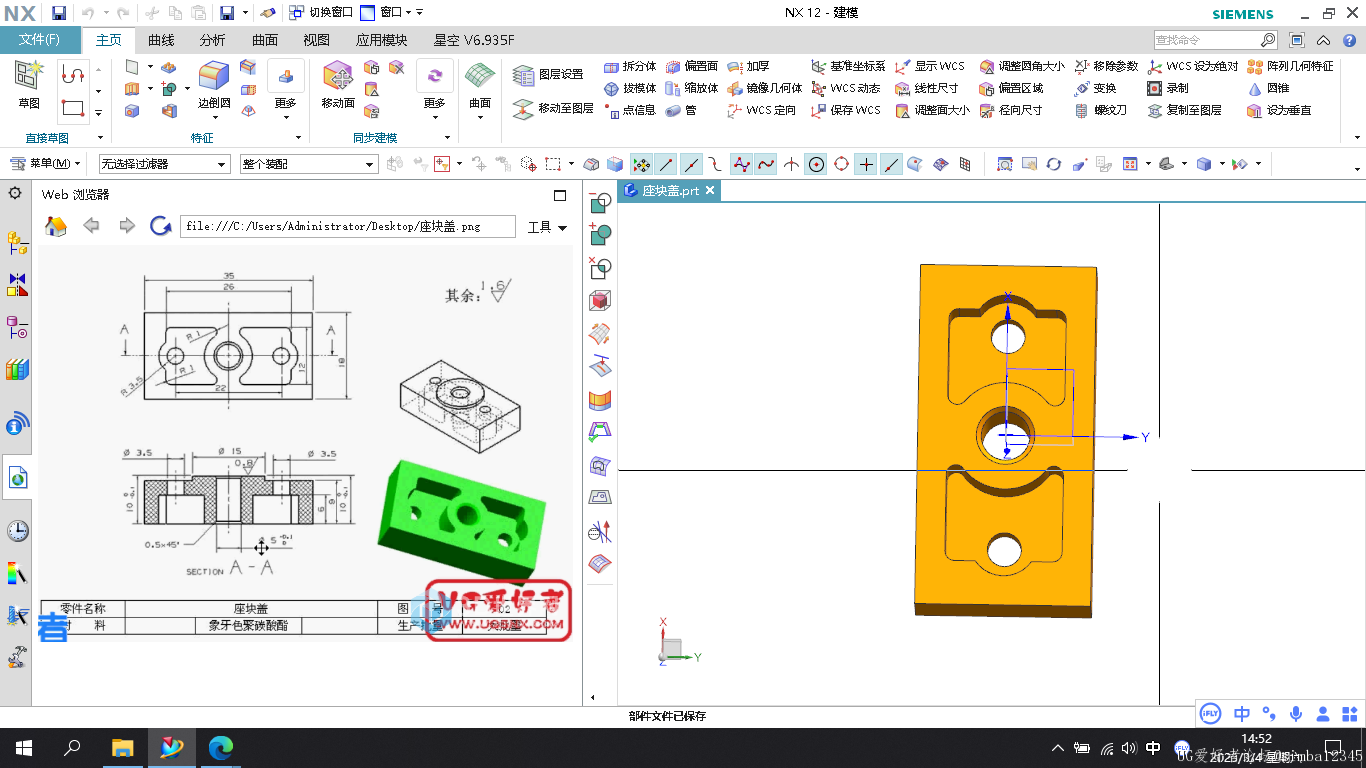Click 移动至图层 (Move to Layer)

click(553, 108)
